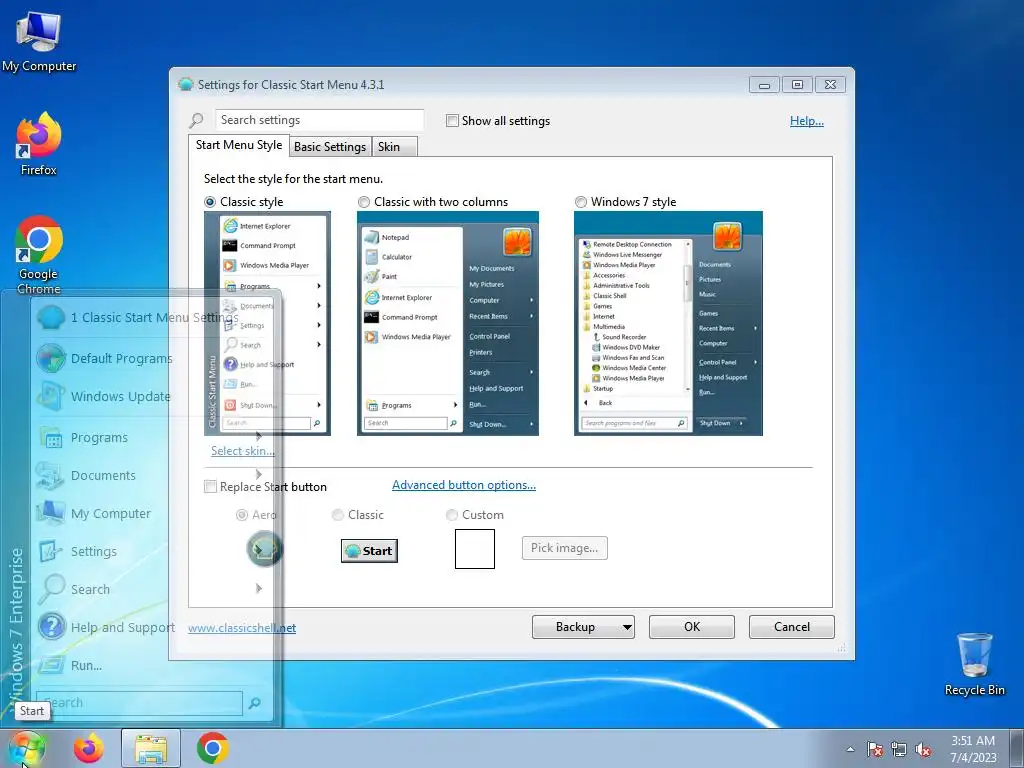
Task: Maximize the Classic Start Menu settings window
Action: point(797,84)
